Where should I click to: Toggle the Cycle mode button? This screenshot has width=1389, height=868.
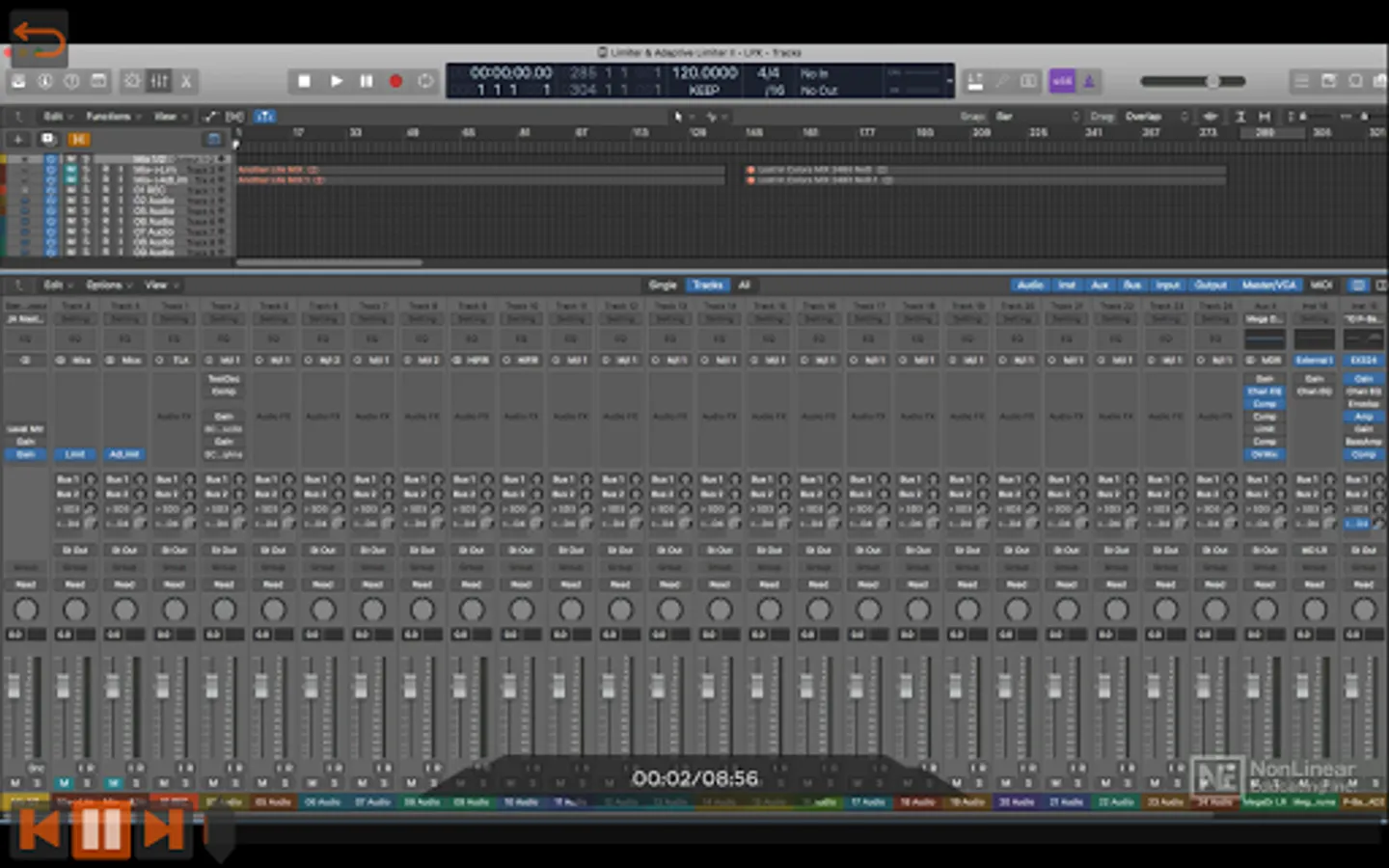[425, 82]
